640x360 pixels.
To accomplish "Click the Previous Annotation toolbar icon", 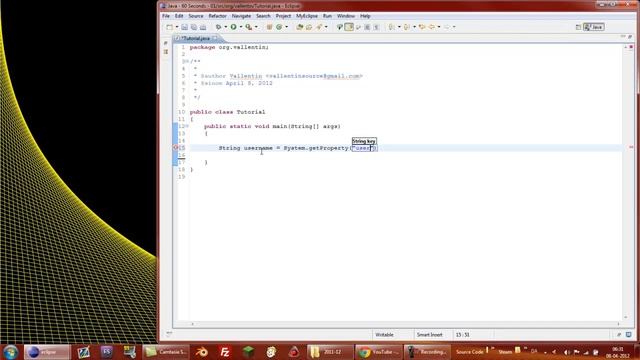I will [407, 27].
